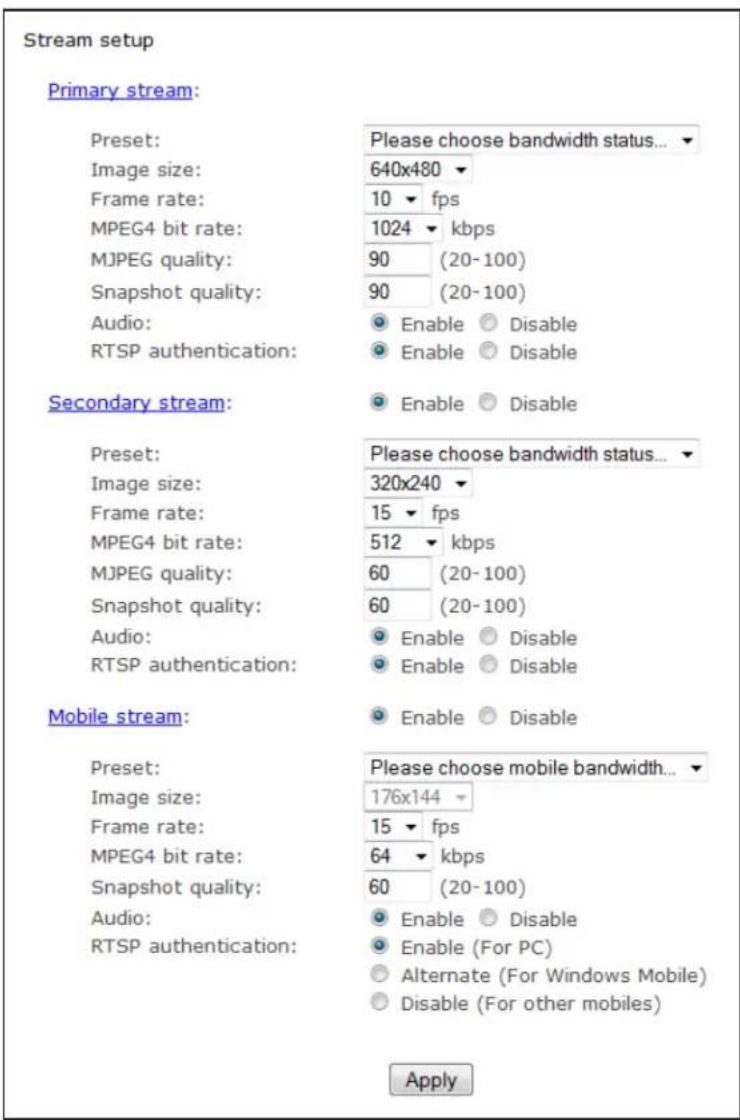This screenshot has width=740, height=1120.
Task: Open Secondary MPEG4 bit rate 512 dropdown
Action: point(404,542)
